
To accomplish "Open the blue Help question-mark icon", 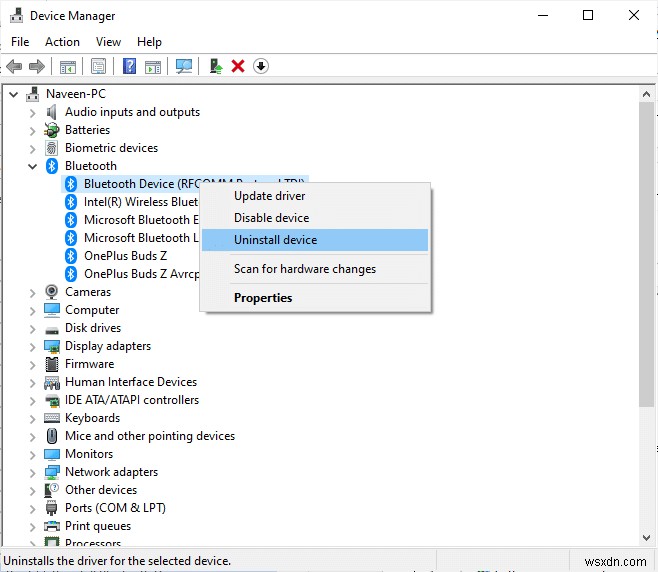I will (x=129, y=66).
